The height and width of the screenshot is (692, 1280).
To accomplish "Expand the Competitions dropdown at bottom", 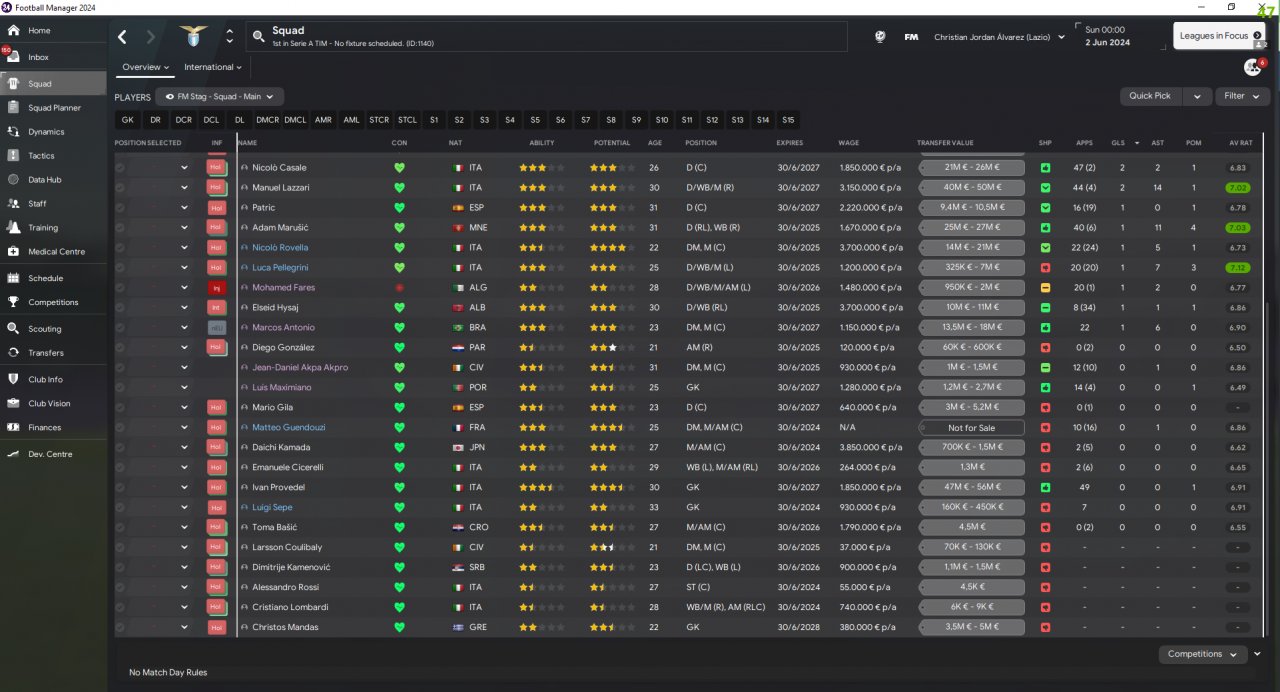I will click(x=1203, y=654).
